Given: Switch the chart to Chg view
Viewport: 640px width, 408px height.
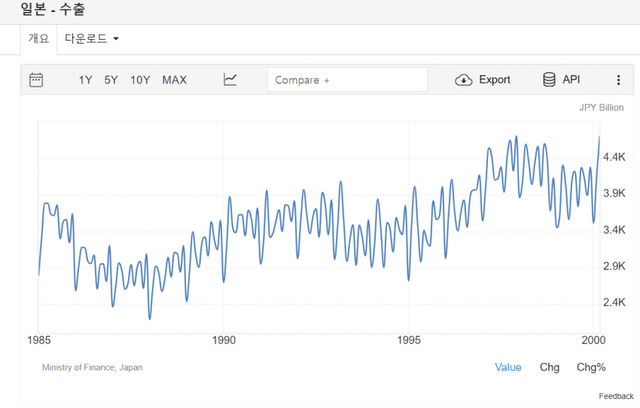Looking at the screenshot, I should tap(549, 367).
